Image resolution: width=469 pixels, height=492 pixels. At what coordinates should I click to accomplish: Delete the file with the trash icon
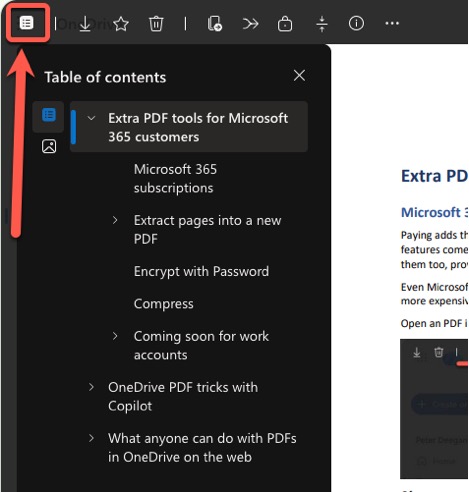tap(156, 24)
